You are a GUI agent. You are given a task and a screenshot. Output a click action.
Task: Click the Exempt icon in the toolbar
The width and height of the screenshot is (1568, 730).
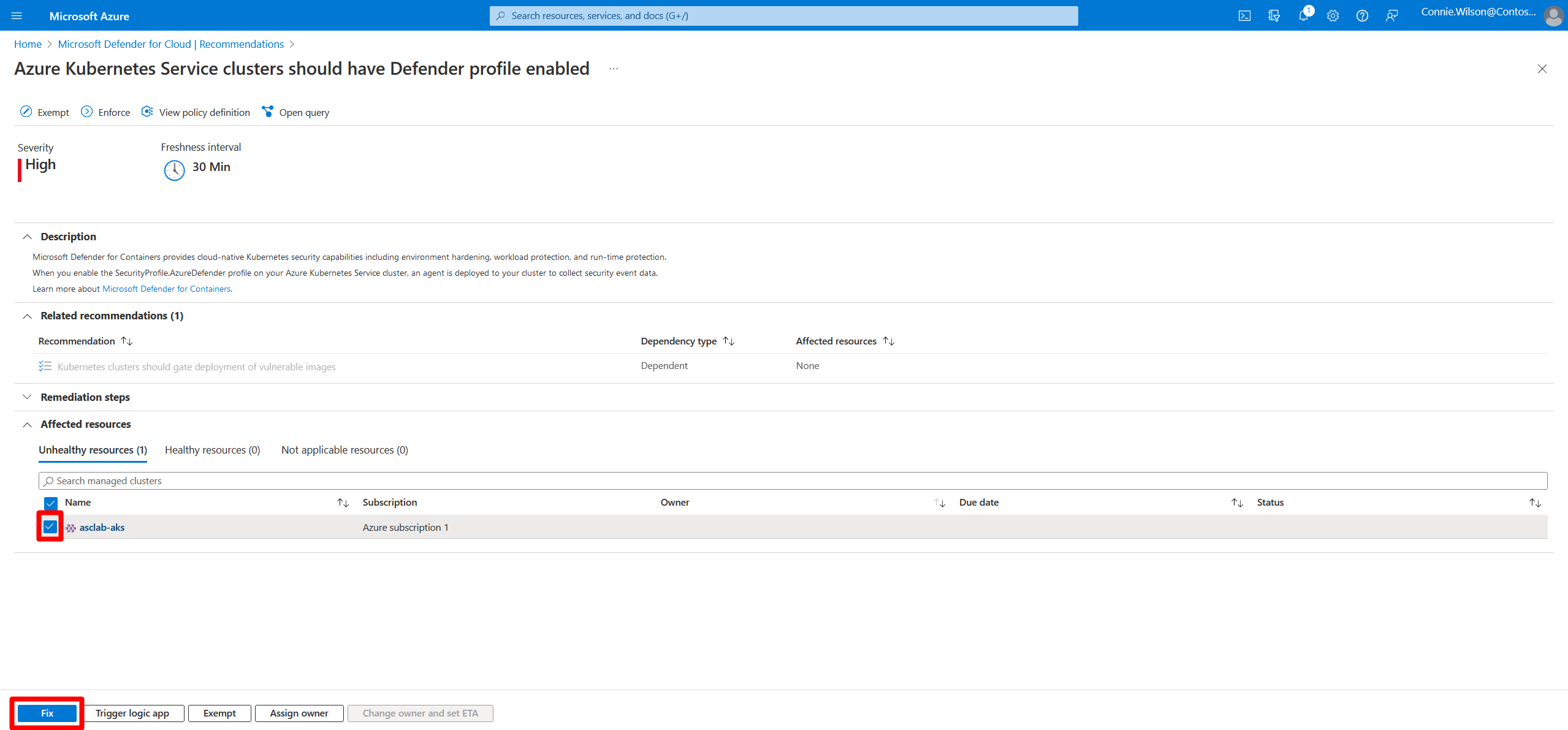[26, 112]
